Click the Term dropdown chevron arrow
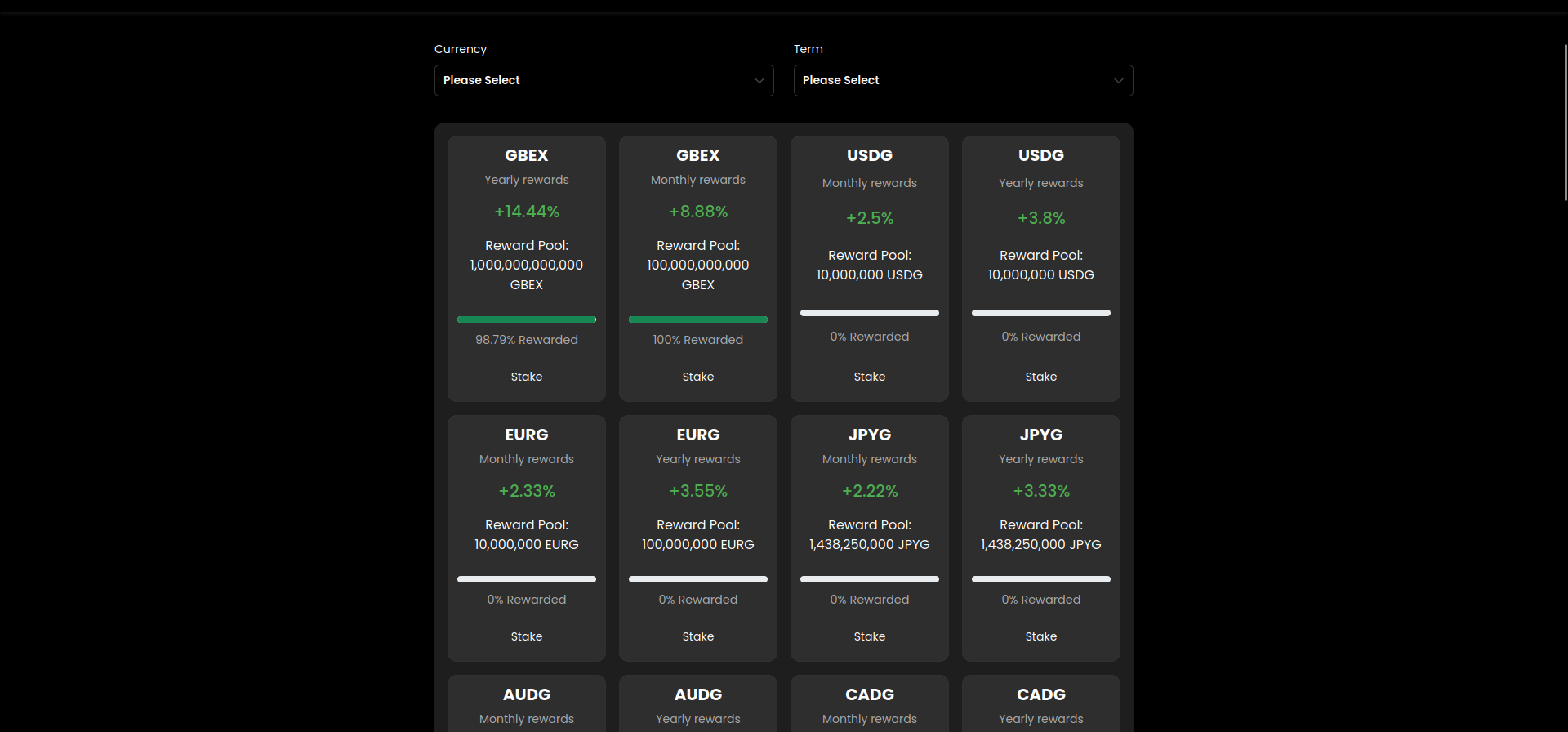This screenshot has width=1568, height=732. 1118,80
